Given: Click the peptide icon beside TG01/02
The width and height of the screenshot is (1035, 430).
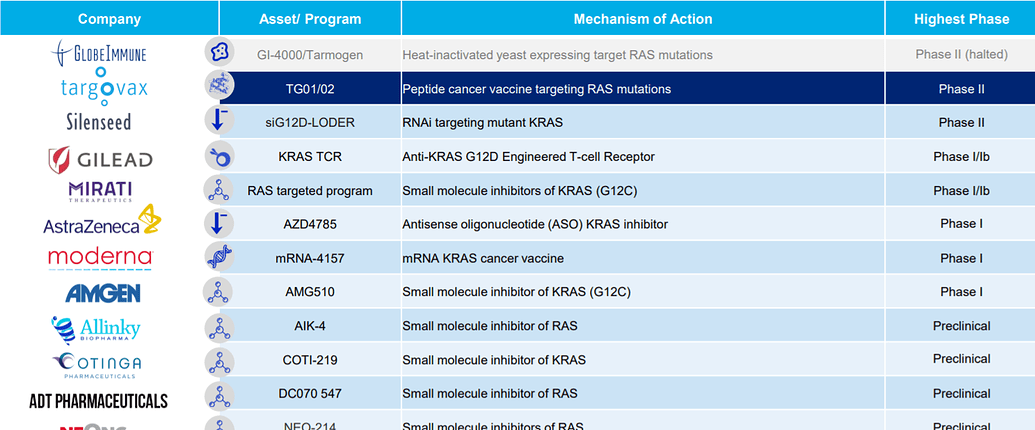Looking at the screenshot, I should [218, 87].
